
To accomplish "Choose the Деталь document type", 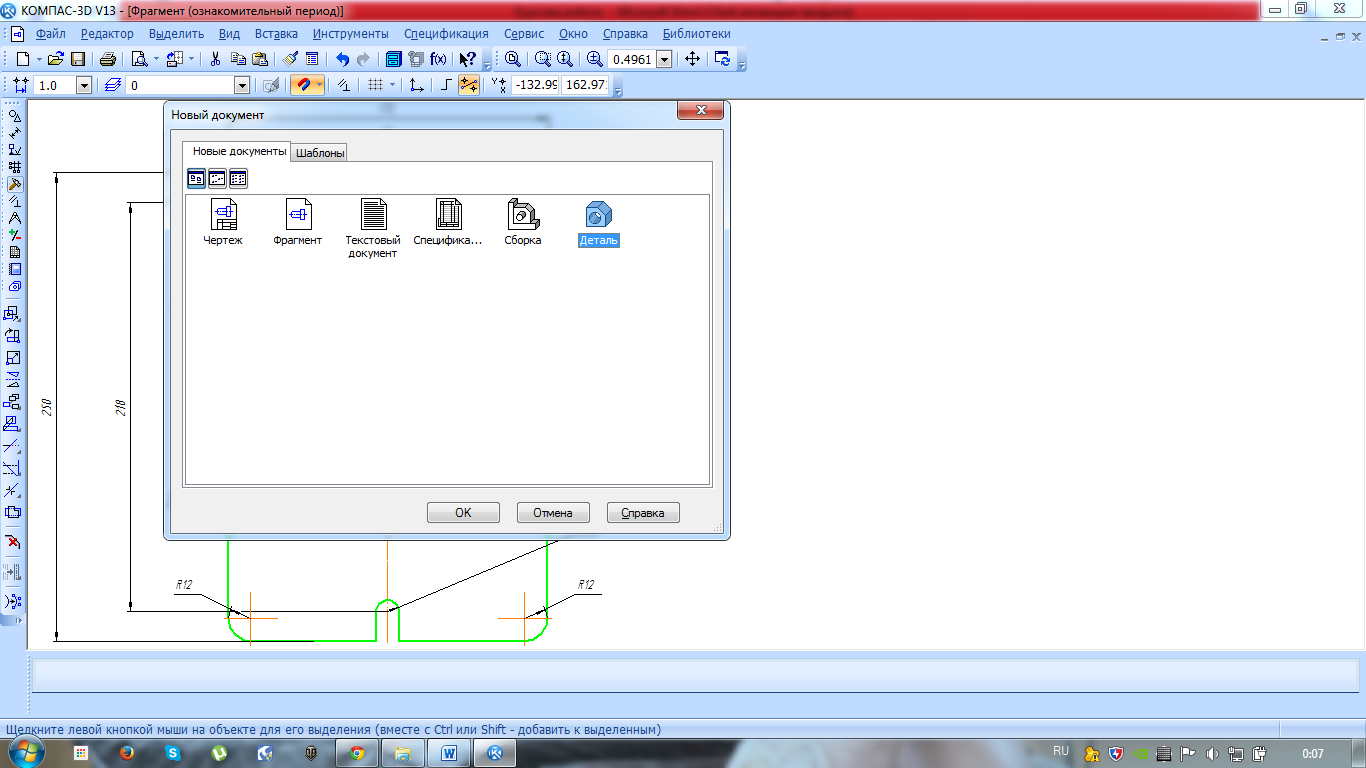I will point(599,222).
